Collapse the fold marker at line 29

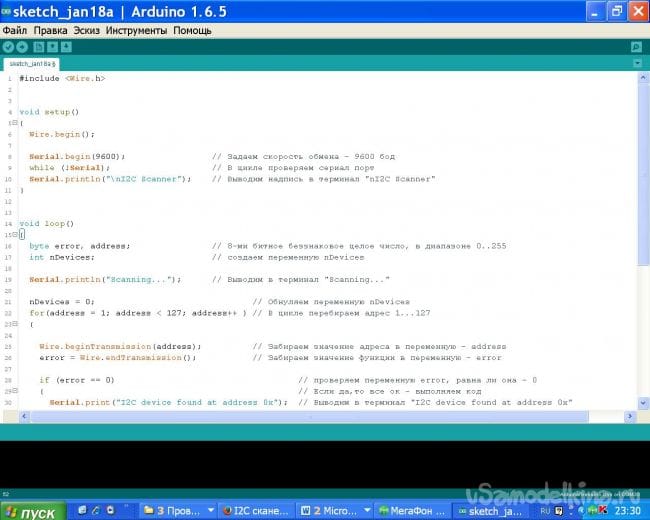point(14,391)
